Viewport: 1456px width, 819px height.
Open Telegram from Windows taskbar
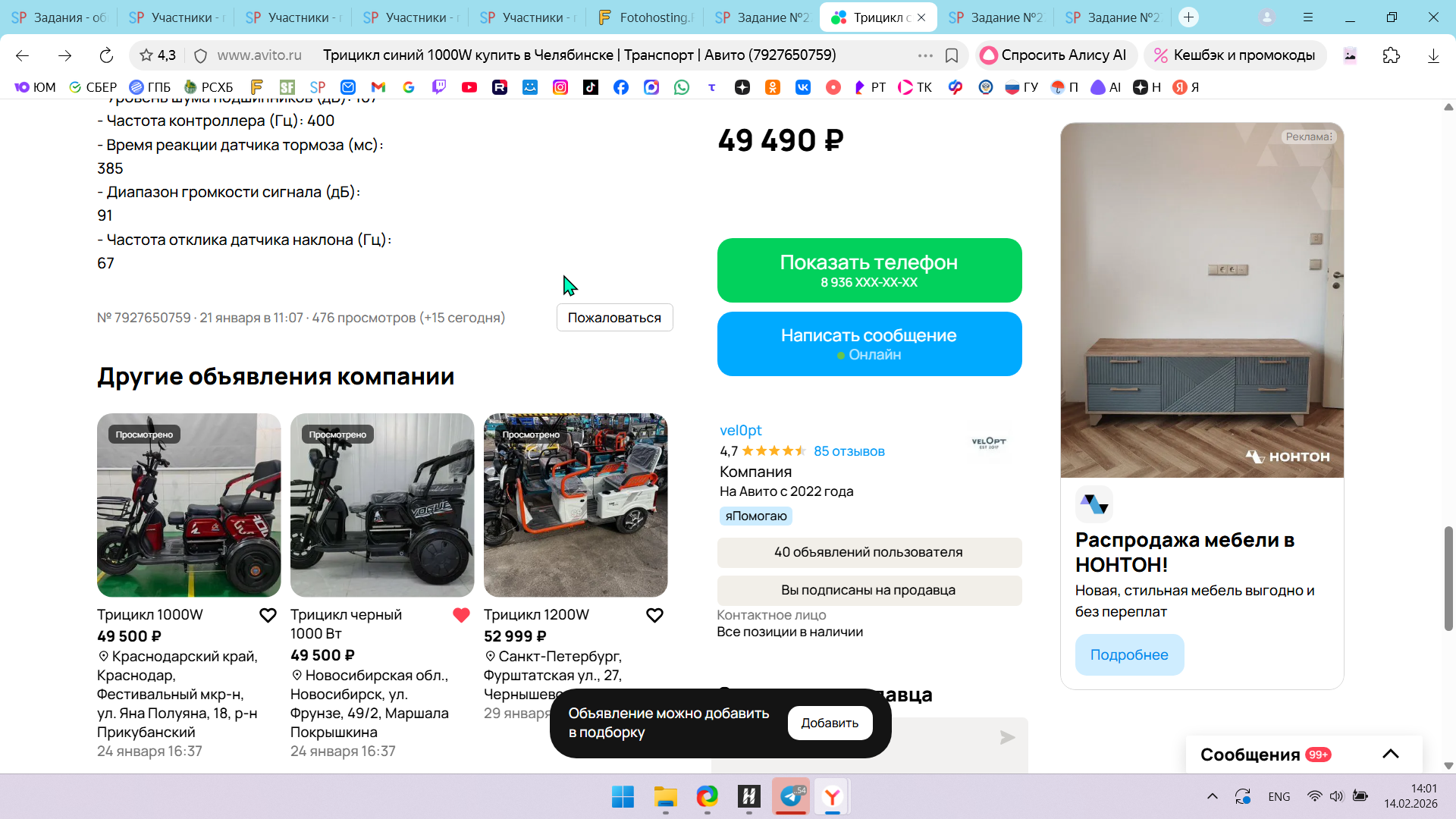point(791,796)
